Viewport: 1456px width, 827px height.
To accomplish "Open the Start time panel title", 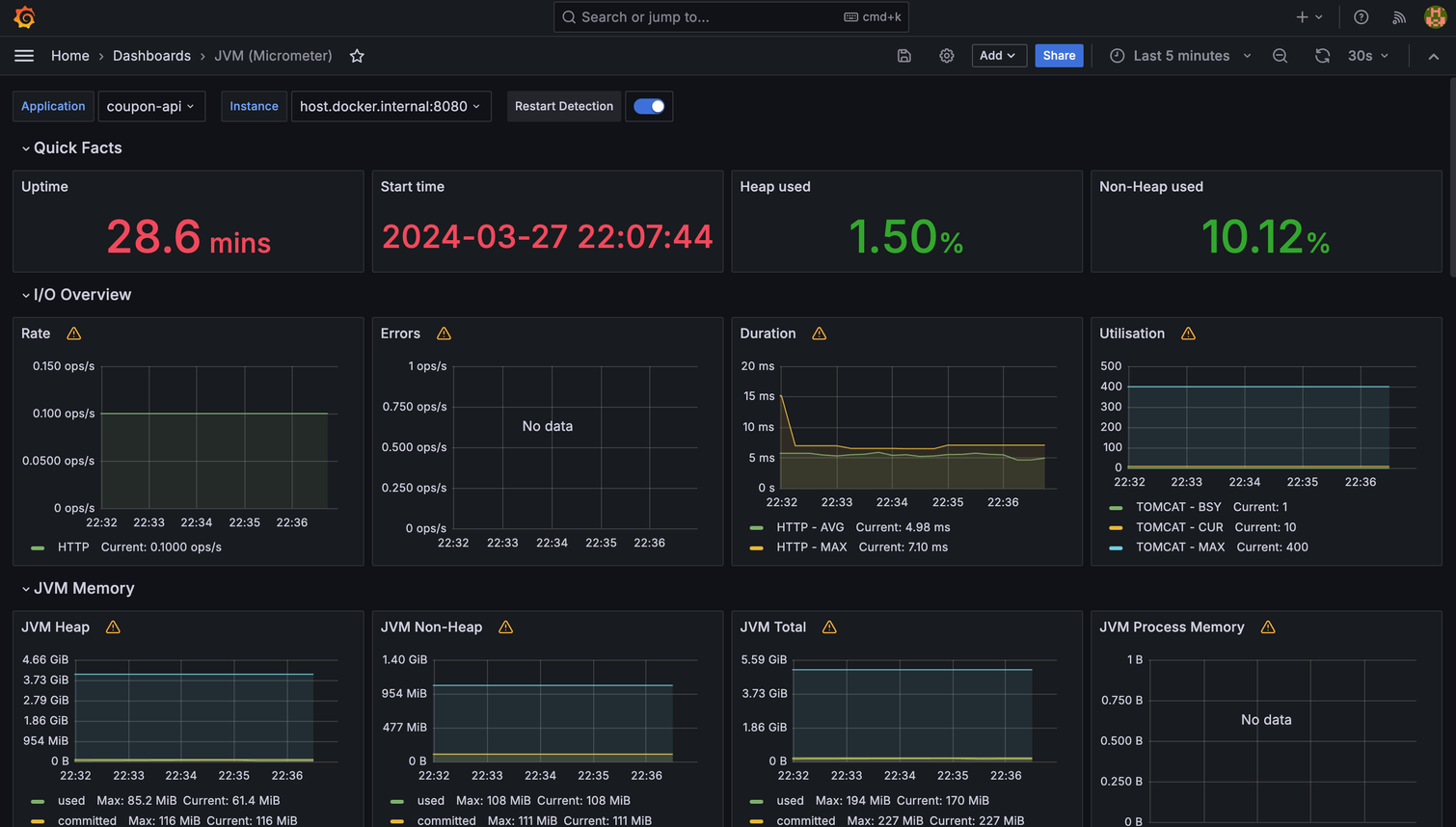I will [413, 187].
